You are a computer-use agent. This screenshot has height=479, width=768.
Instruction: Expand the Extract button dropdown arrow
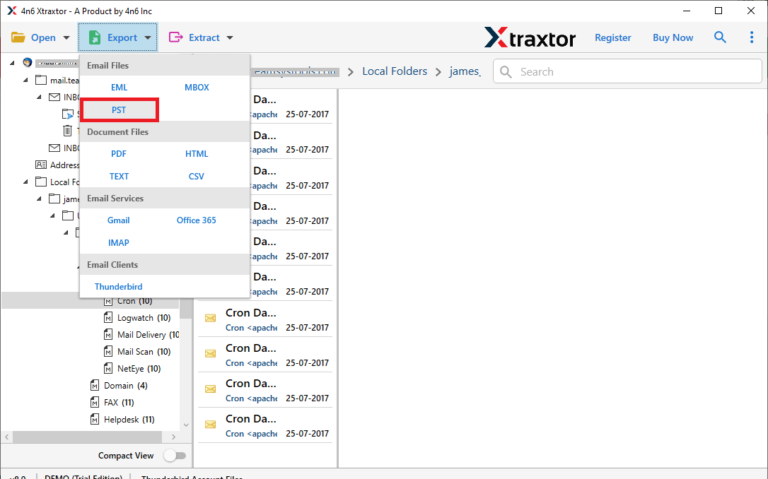(230, 38)
